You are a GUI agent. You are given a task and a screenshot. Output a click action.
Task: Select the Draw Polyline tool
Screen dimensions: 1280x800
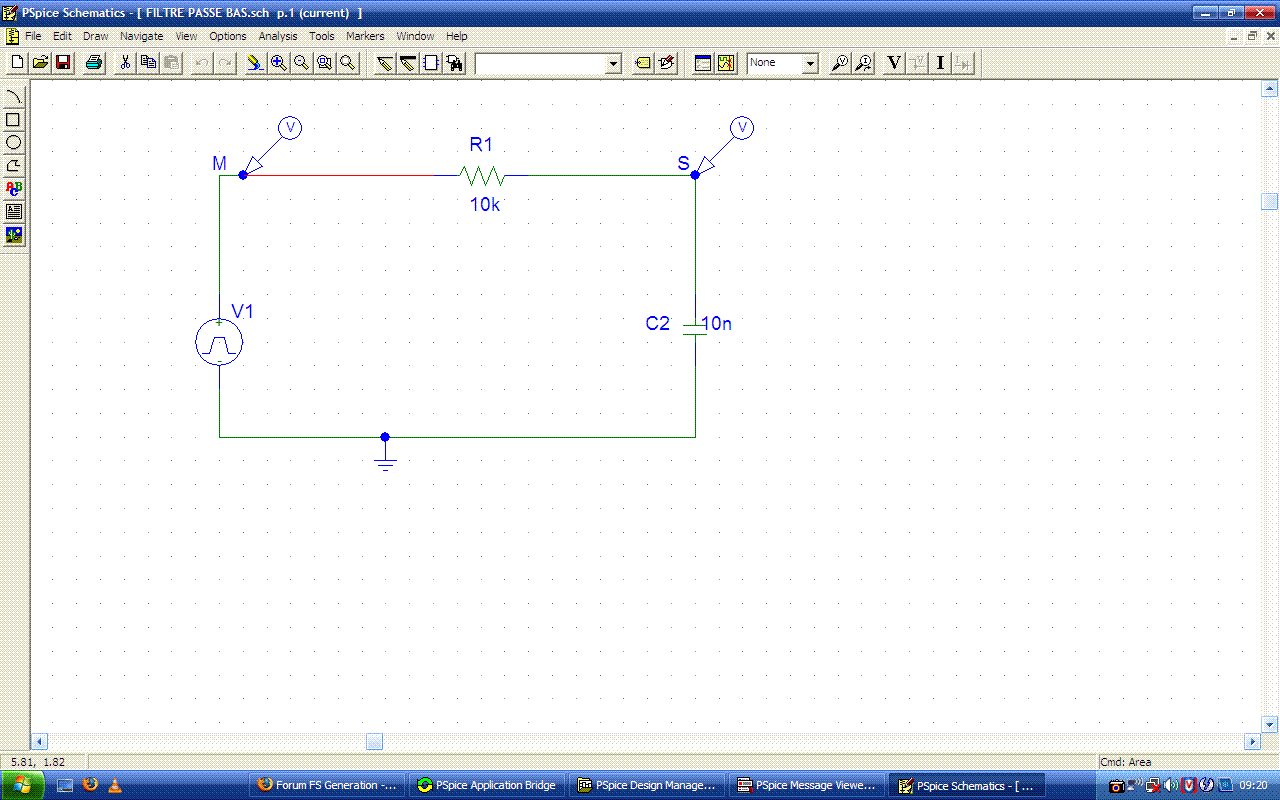[x=14, y=165]
